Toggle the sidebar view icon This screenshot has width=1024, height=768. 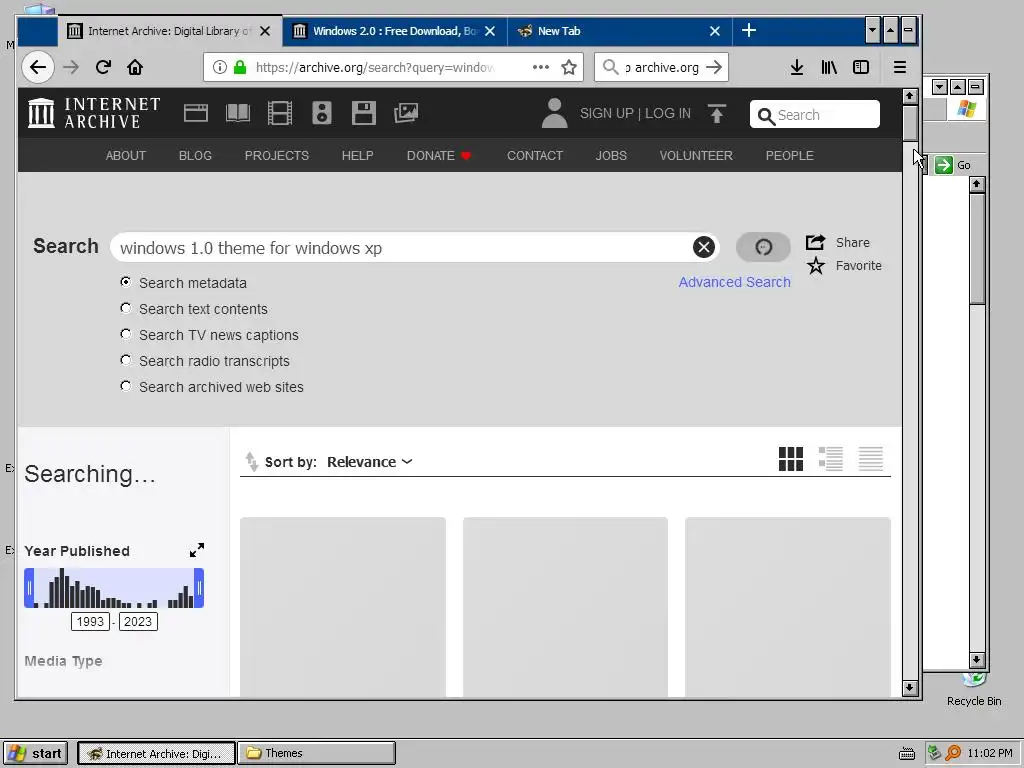[x=861, y=67]
